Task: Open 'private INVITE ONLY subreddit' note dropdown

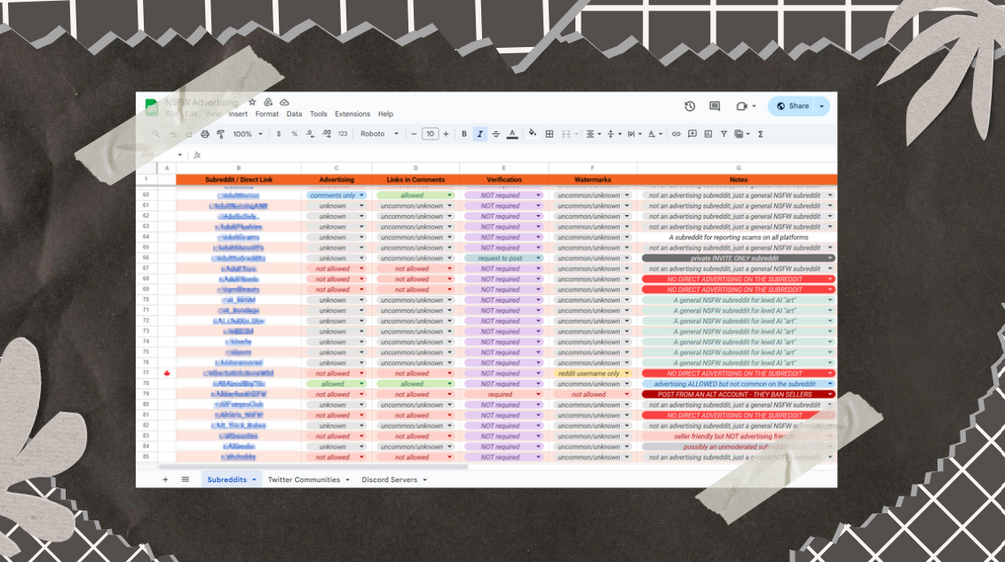Action: (x=830, y=258)
